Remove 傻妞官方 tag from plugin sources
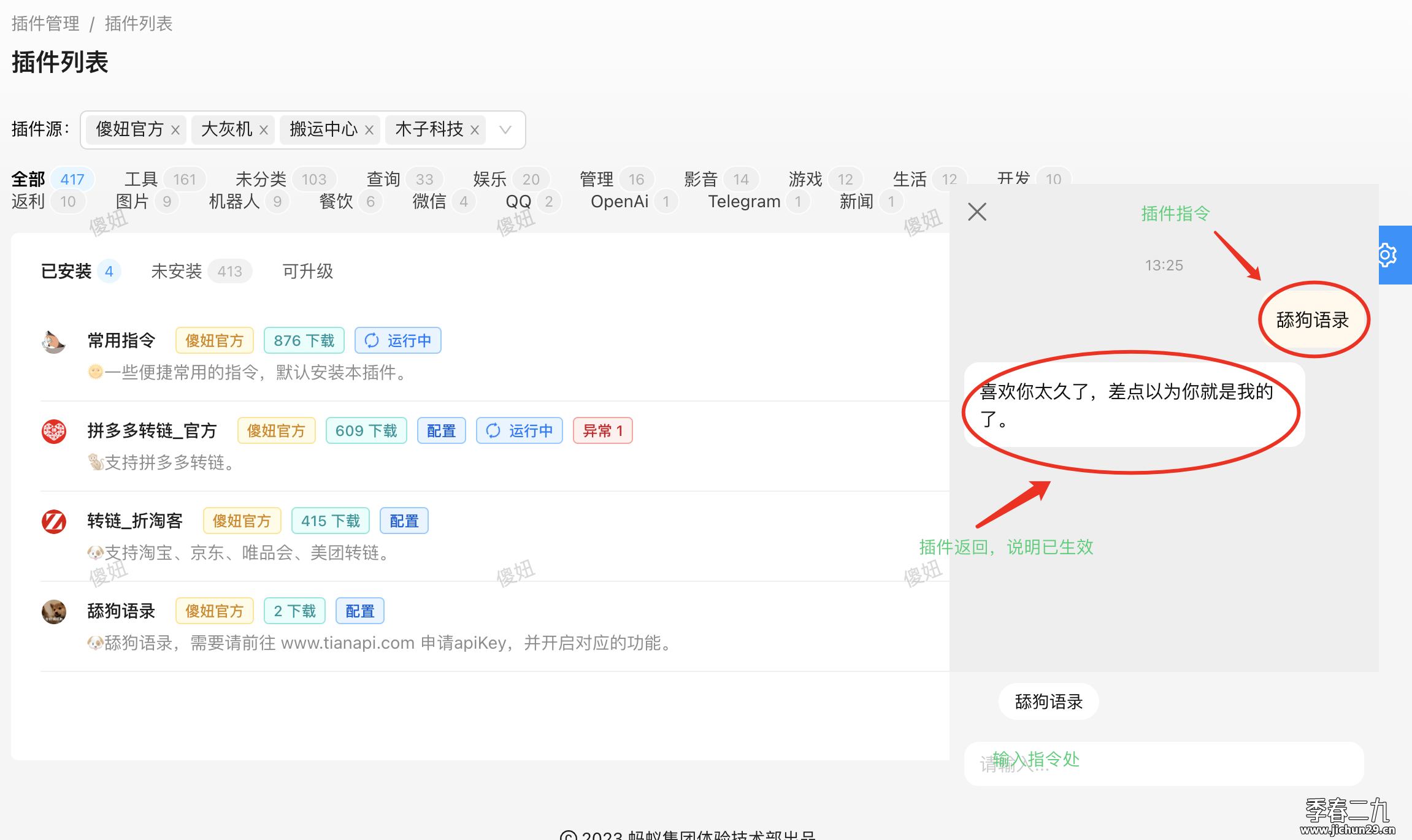 (x=175, y=130)
